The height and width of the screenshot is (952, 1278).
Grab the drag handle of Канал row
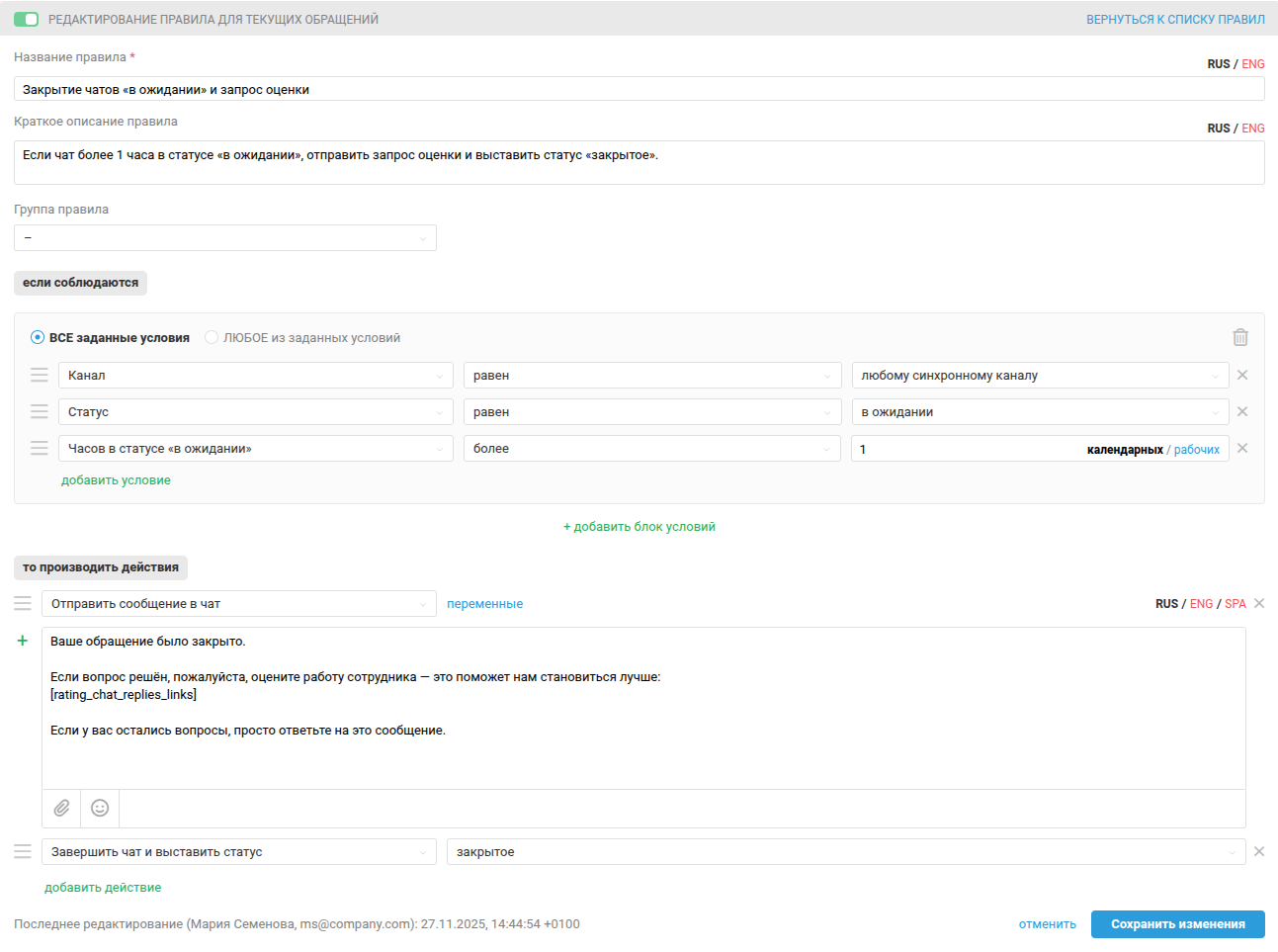tap(40, 375)
